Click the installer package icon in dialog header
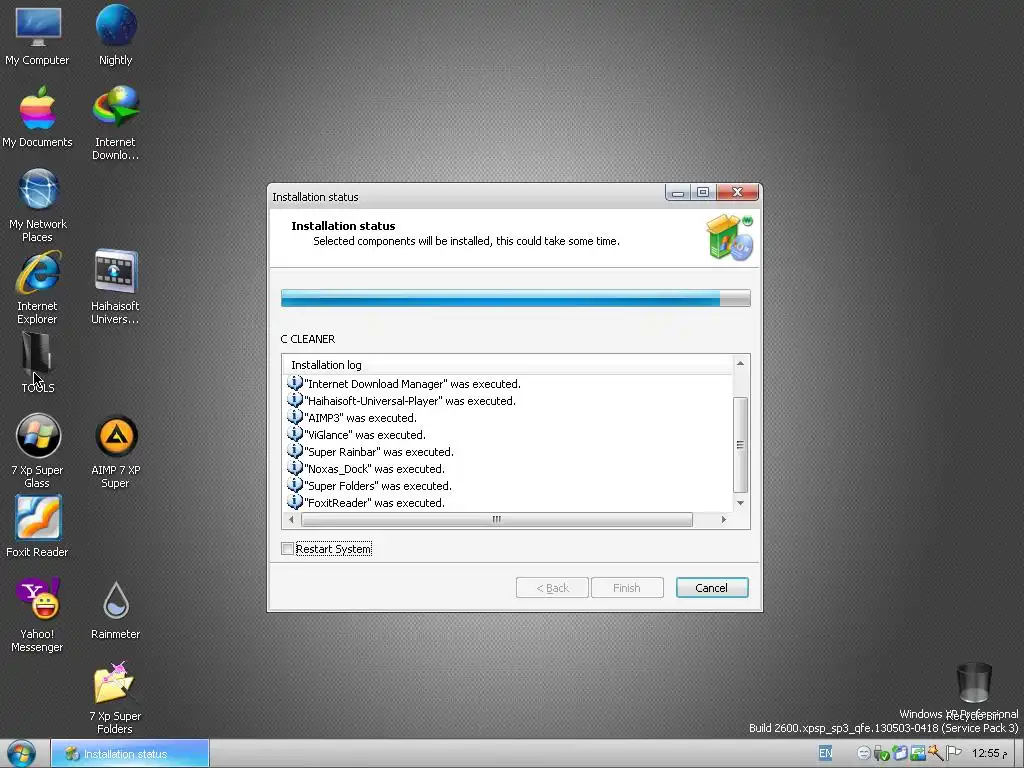This screenshot has width=1024, height=768. 729,238
